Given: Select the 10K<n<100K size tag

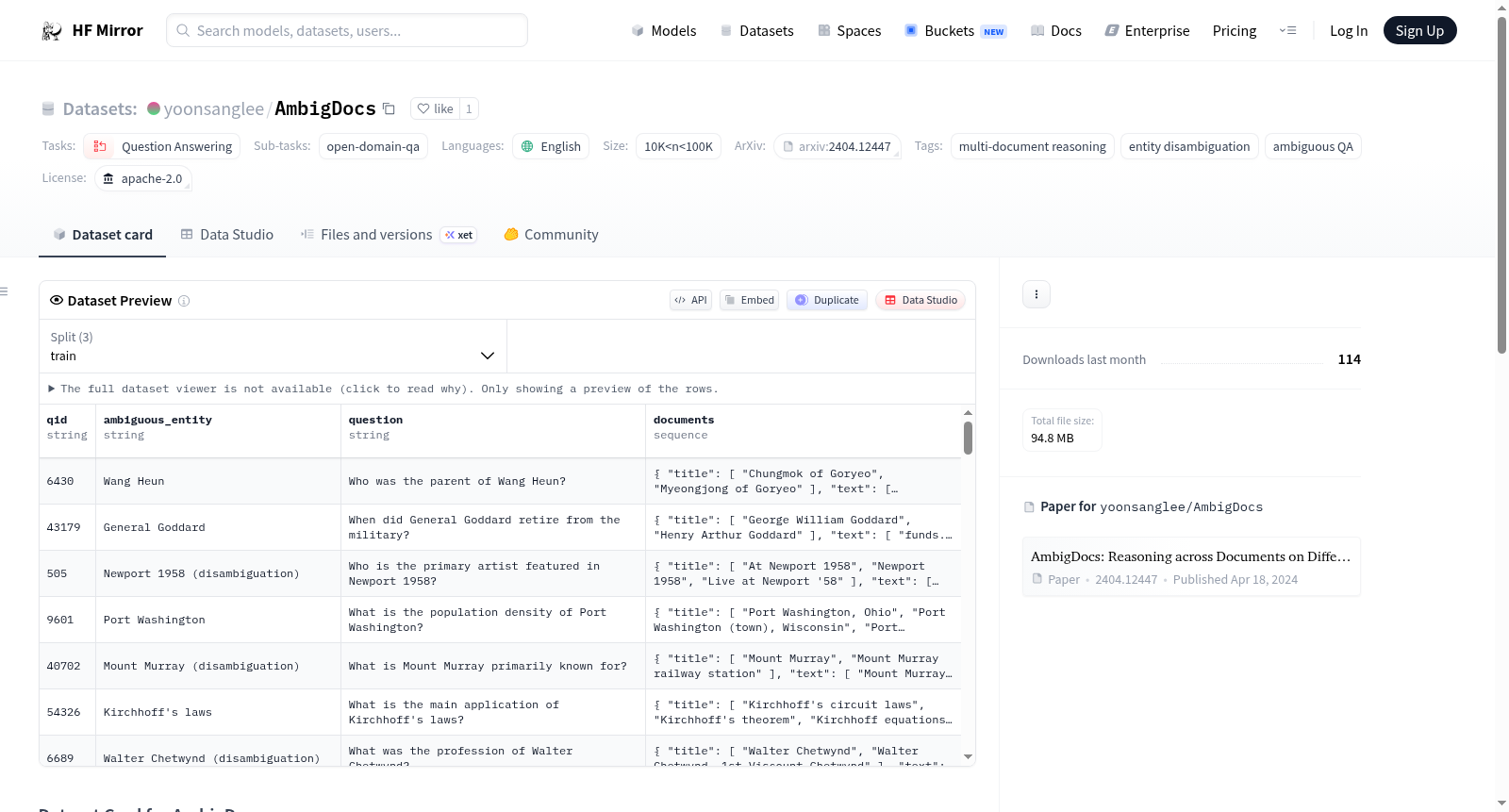Looking at the screenshot, I should pyautogui.click(x=679, y=146).
